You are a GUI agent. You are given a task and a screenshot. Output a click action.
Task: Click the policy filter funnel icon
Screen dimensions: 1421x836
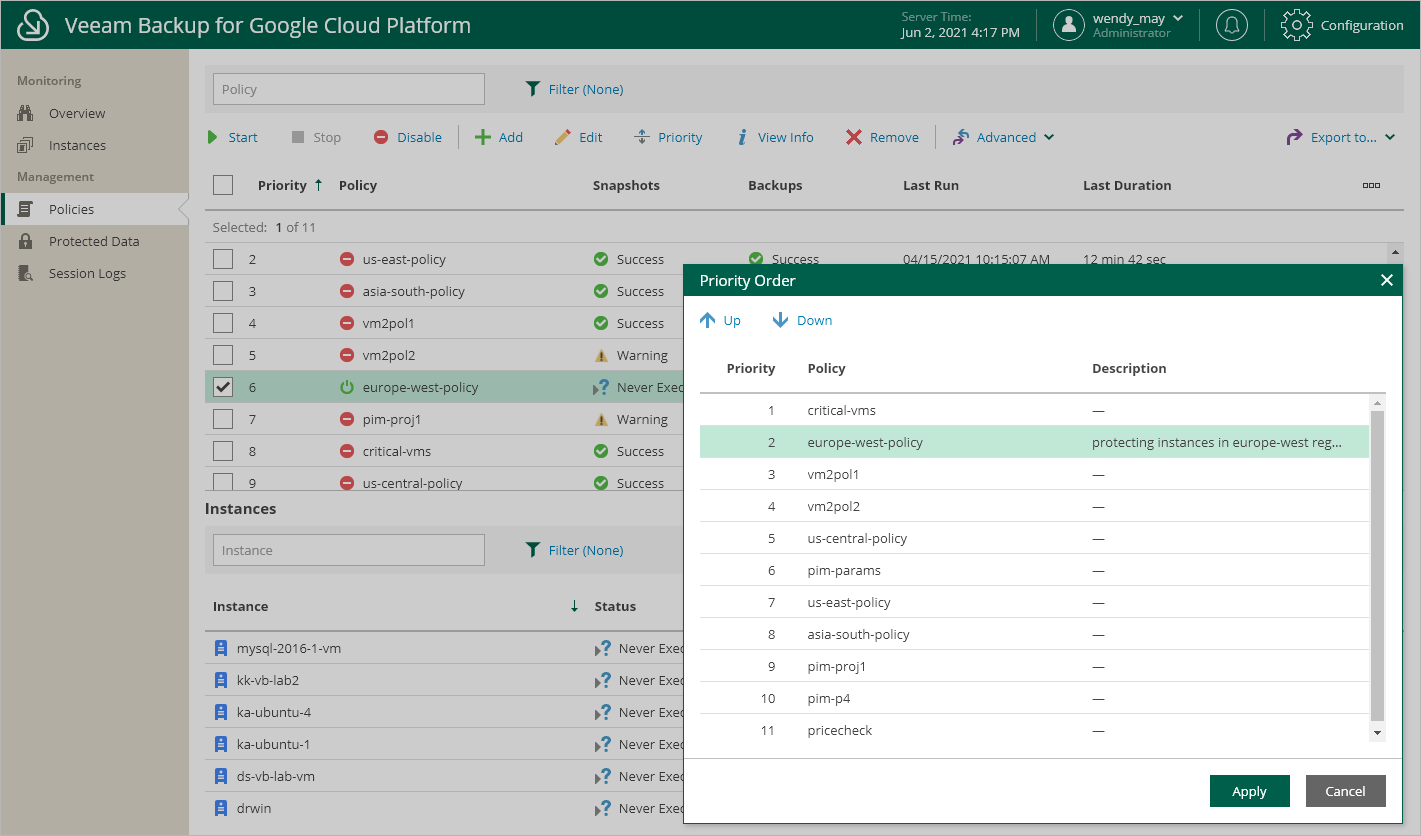pos(533,89)
